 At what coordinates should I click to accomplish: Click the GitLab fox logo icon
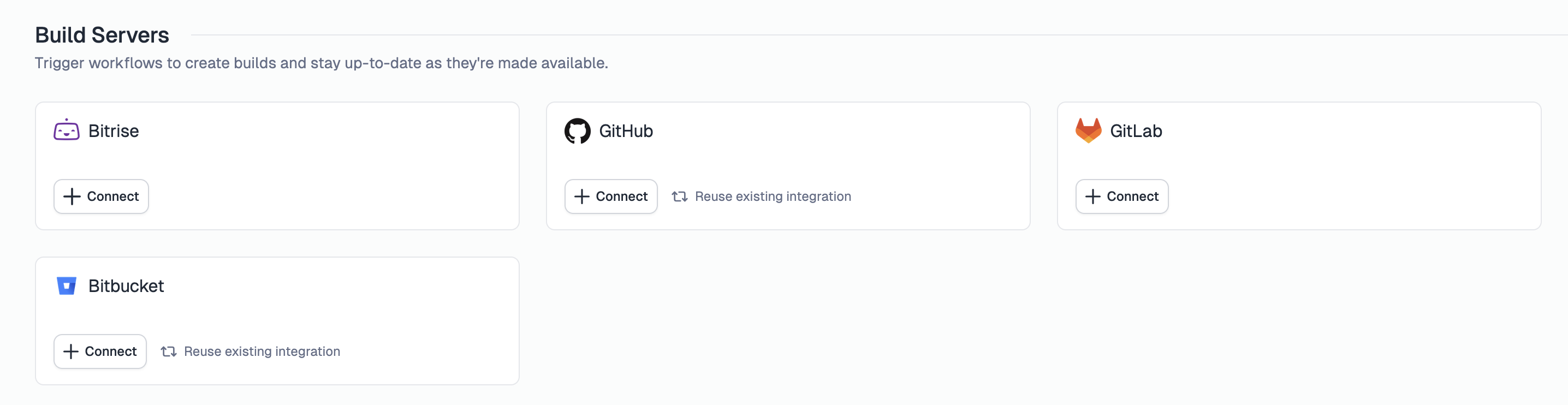tap(1088, 130)
